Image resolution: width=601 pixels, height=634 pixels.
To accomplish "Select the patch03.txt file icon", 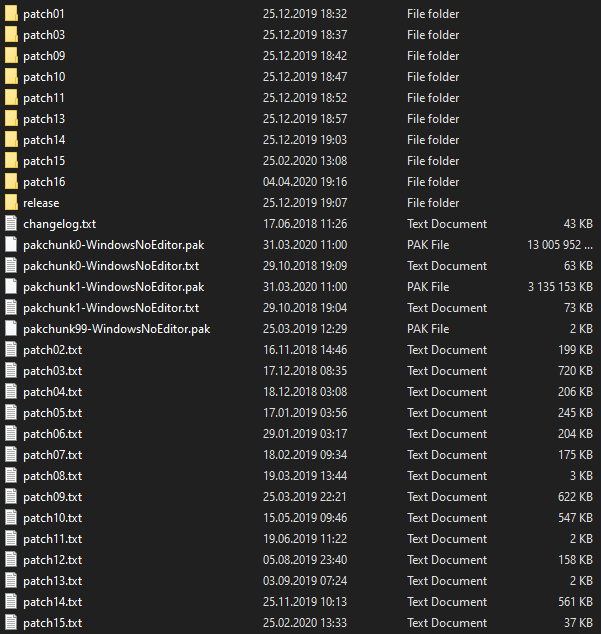I will click(11, 371).
